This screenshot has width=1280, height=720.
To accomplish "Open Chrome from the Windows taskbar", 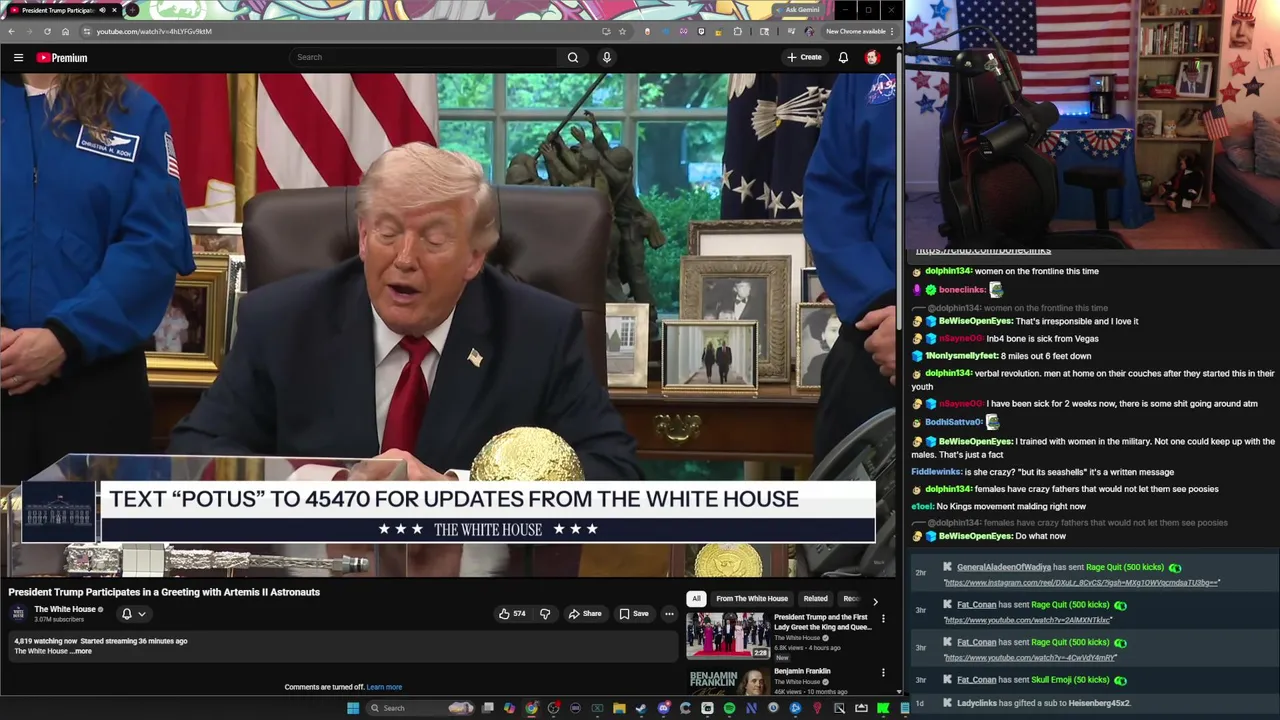I will [x=531, y=708].
